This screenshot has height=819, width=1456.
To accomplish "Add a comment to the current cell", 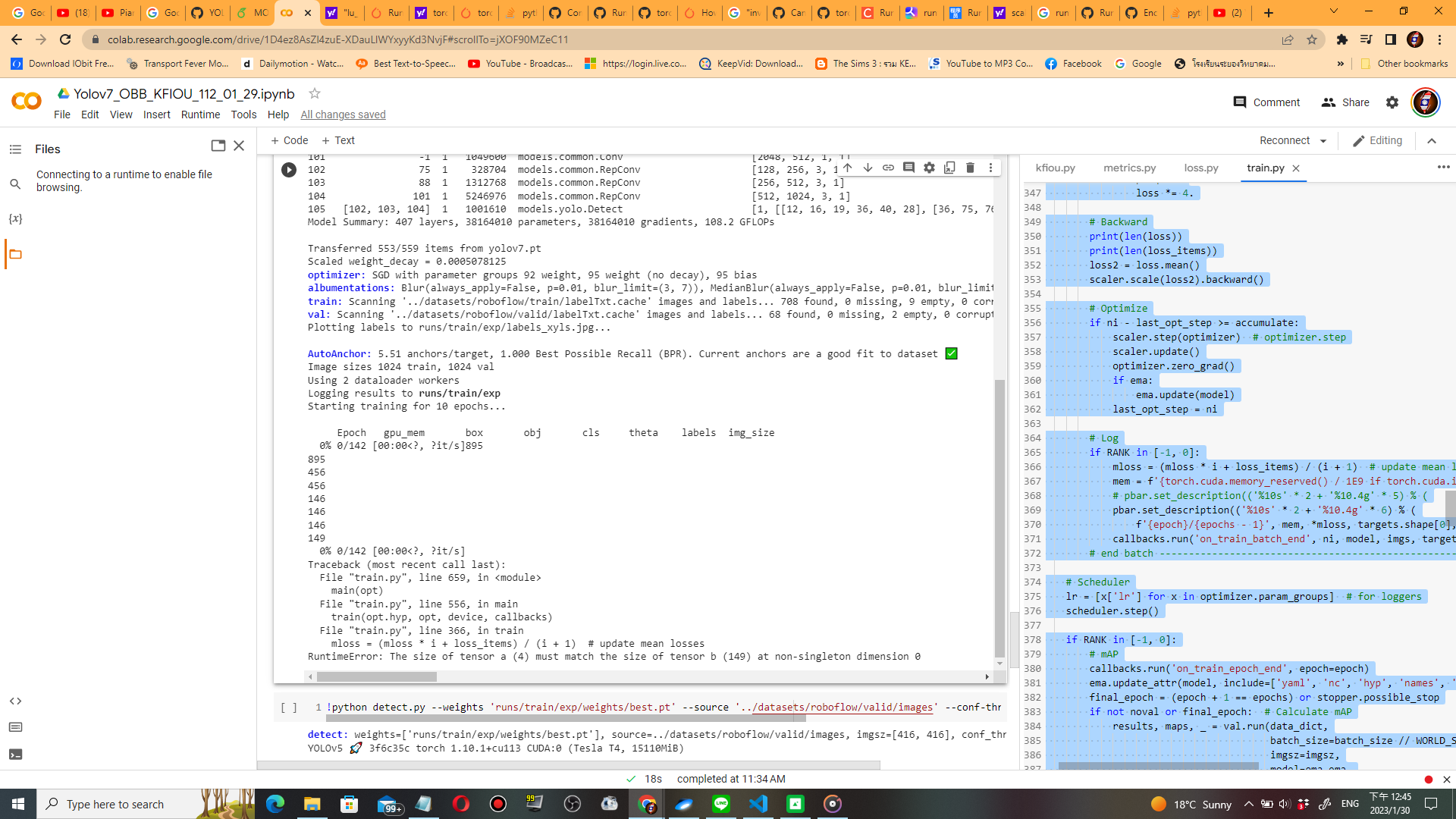I will 908,167.
